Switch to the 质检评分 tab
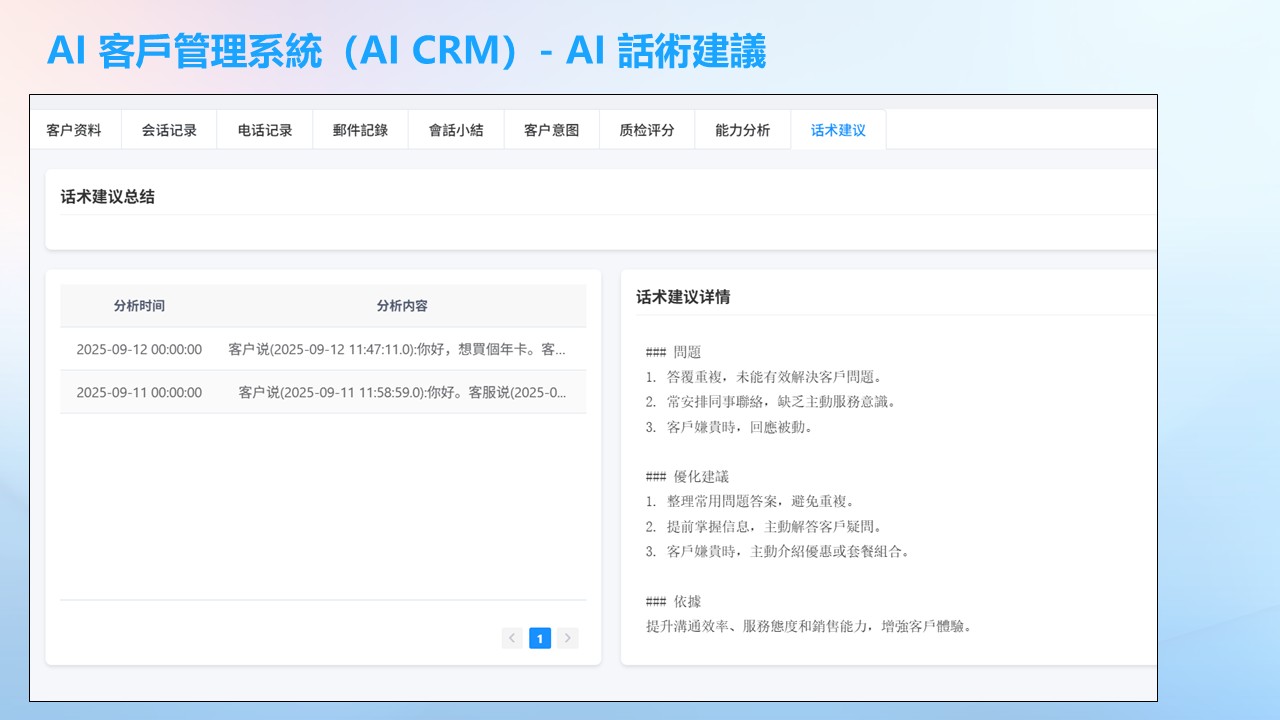Viewport: 1280px width, 720px height. point(647,130)
